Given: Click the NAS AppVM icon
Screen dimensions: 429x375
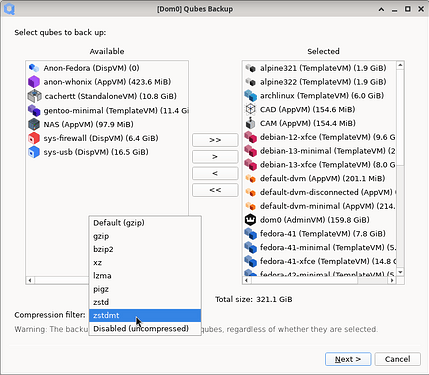Looking at the screenshot, I should (34, 124).
